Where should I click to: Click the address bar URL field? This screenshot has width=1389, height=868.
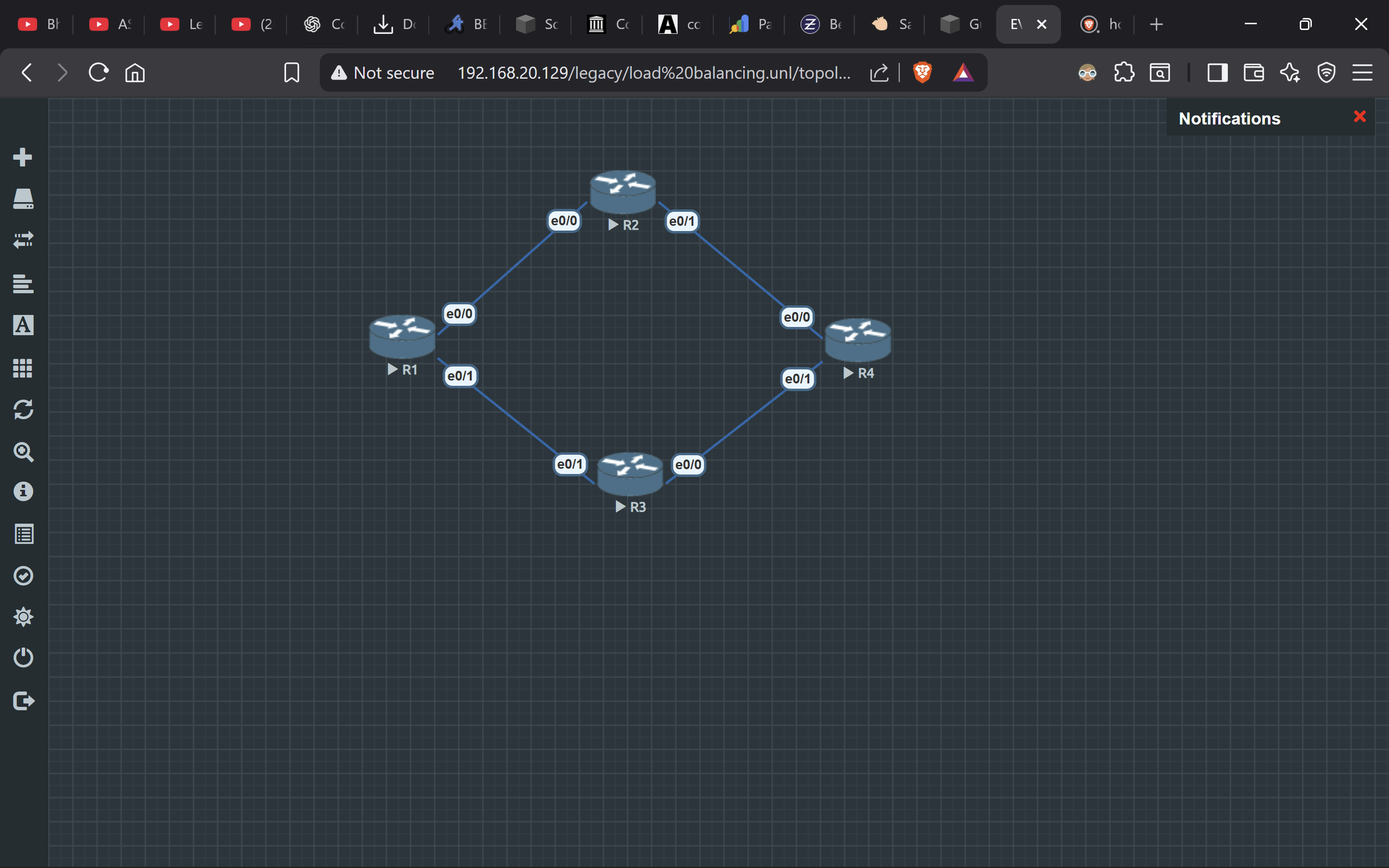(653, 73)
